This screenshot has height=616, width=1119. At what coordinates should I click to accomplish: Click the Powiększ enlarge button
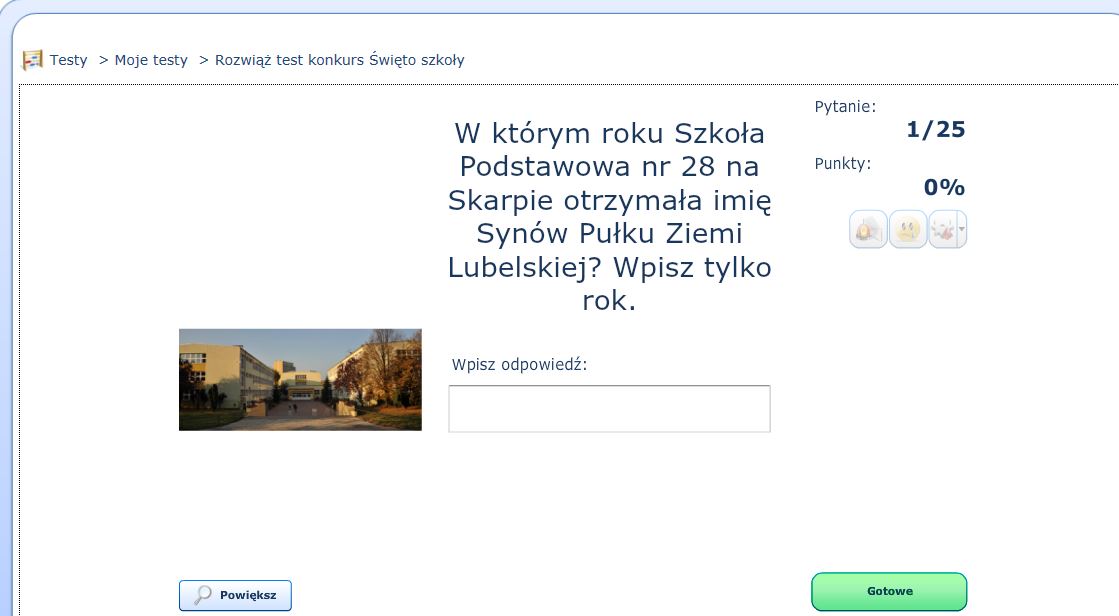click(236, 595)
